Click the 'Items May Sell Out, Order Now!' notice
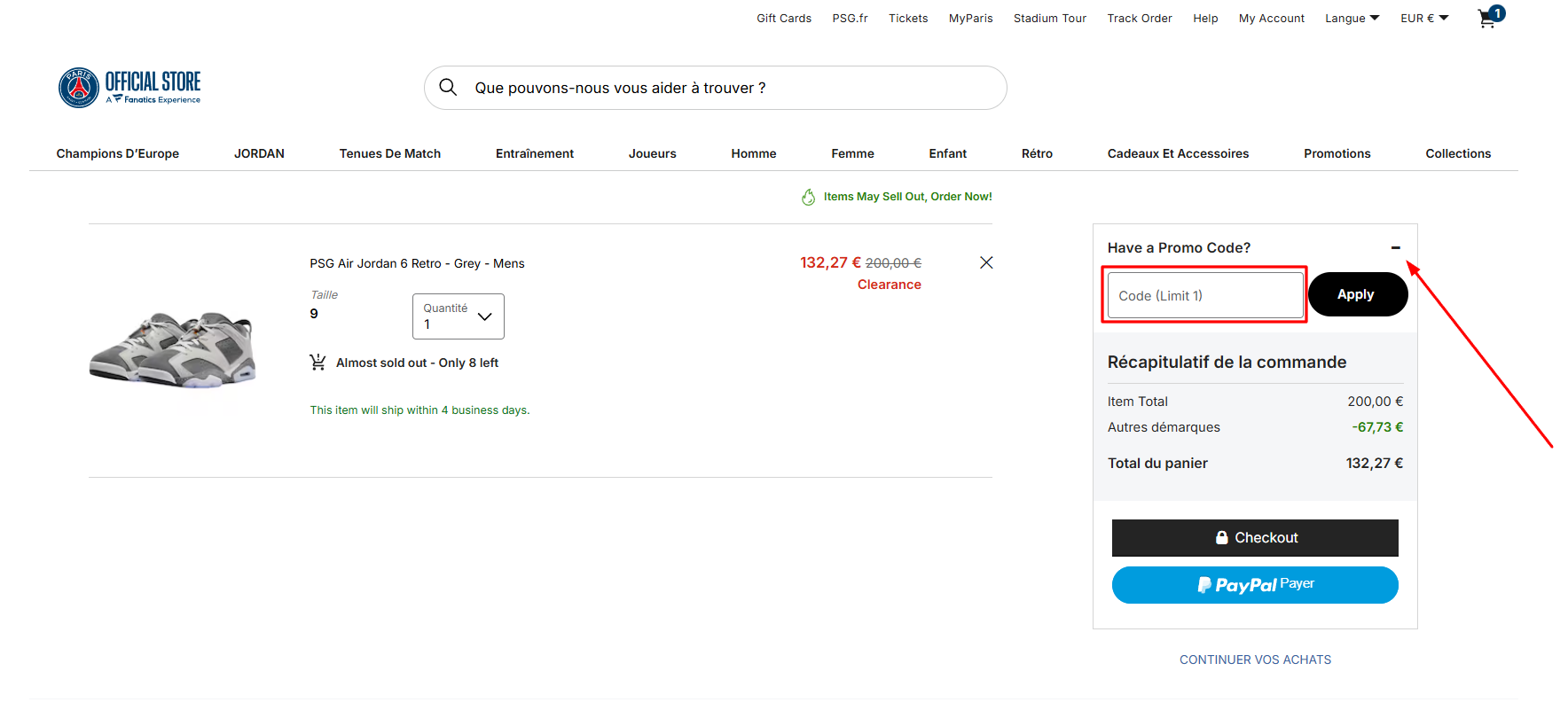The image size is (1568, 718). pos(907,197)
